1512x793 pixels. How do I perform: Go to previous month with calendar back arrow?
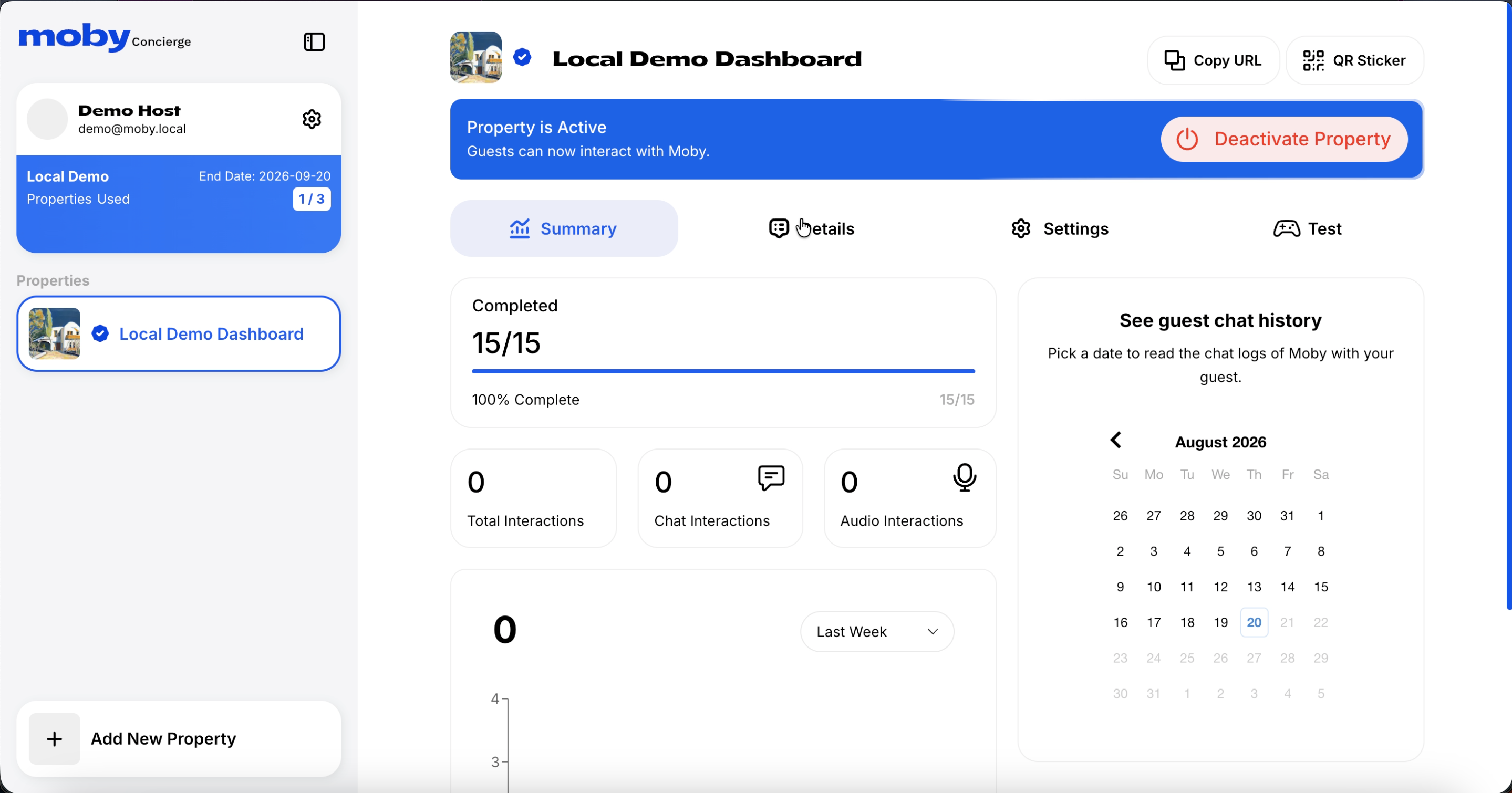1116,440
